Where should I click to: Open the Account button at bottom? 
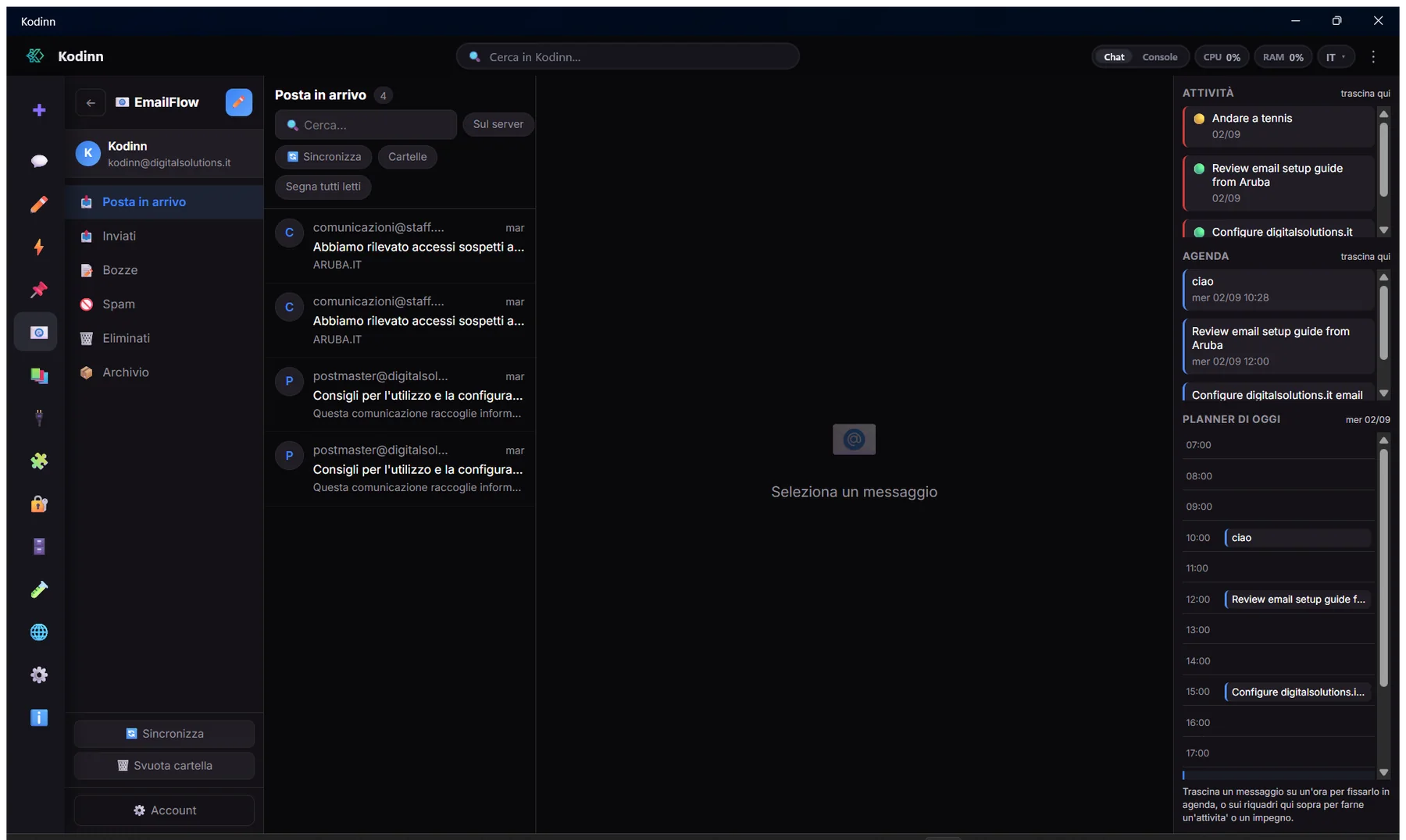click(164, 810)
